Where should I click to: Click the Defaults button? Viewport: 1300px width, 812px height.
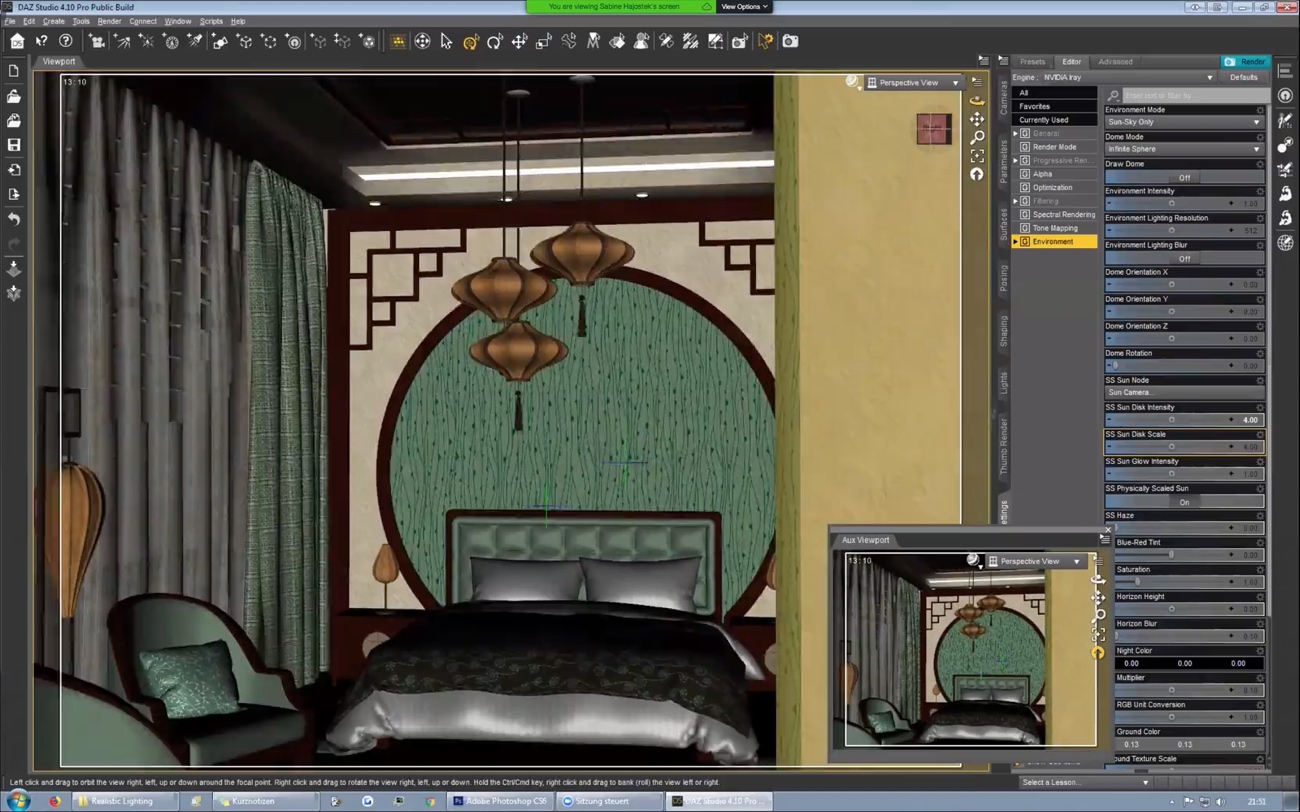click(1245, 76)
